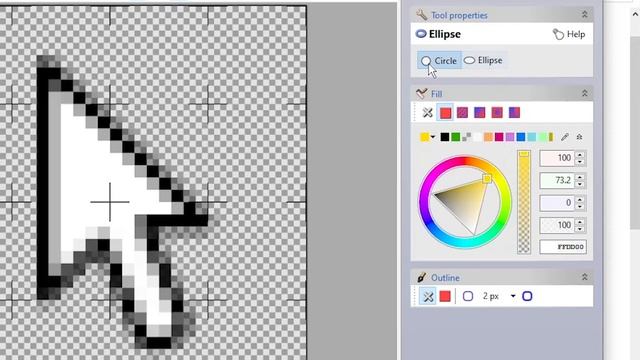This screenshot has height=360, width=640.
Task: Increase the first 100 value stepper
Action: (x=580, y=154)
